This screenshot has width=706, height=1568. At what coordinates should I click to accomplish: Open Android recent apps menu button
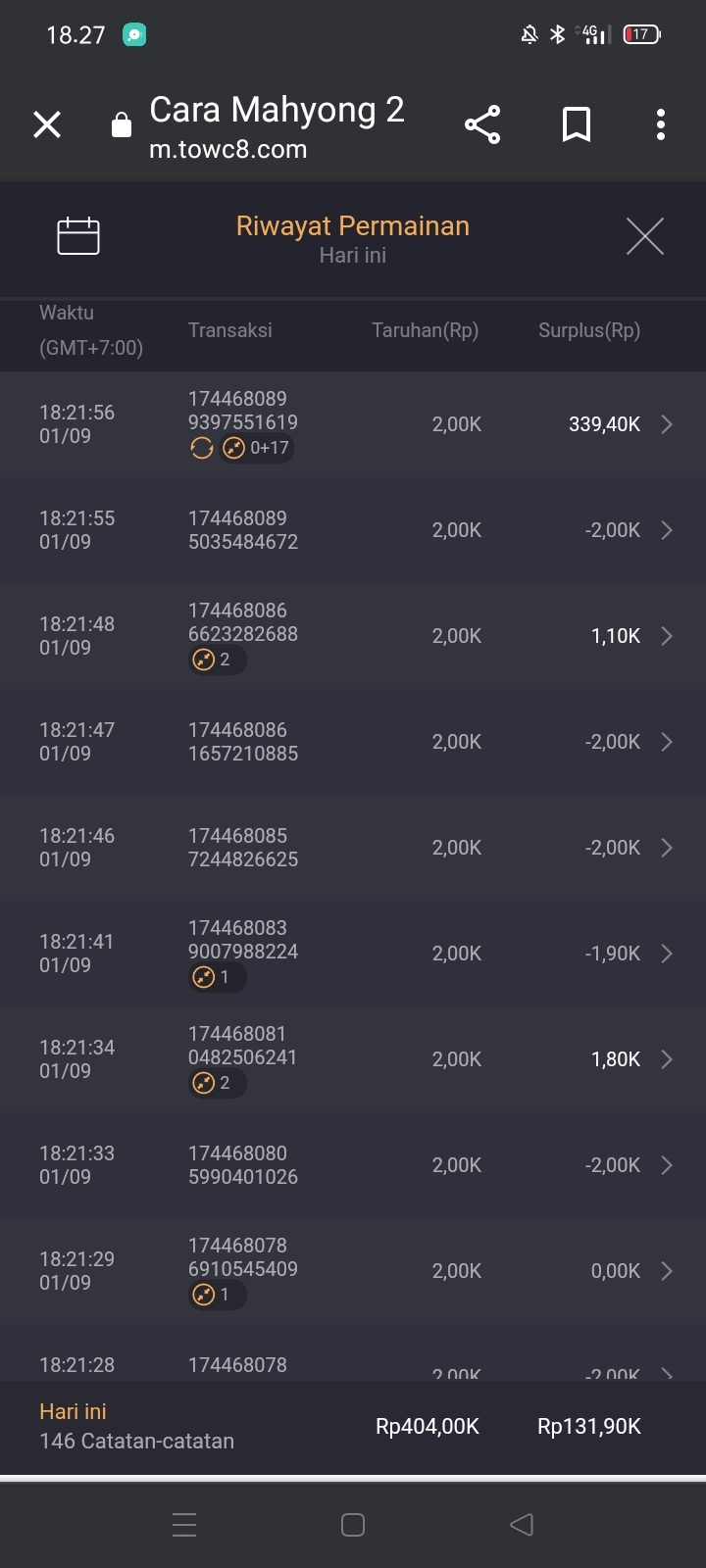click(184, 1525)
